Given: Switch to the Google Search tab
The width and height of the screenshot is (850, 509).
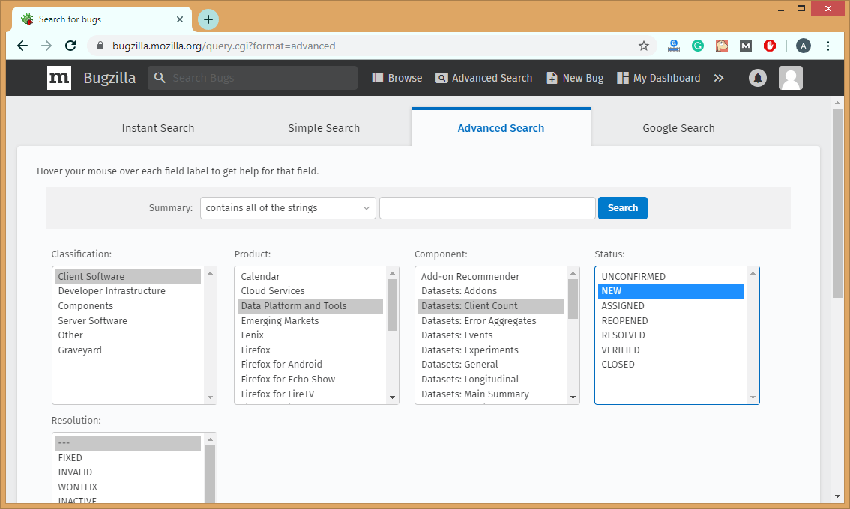Looking at the screenshot, I should 678,128.
